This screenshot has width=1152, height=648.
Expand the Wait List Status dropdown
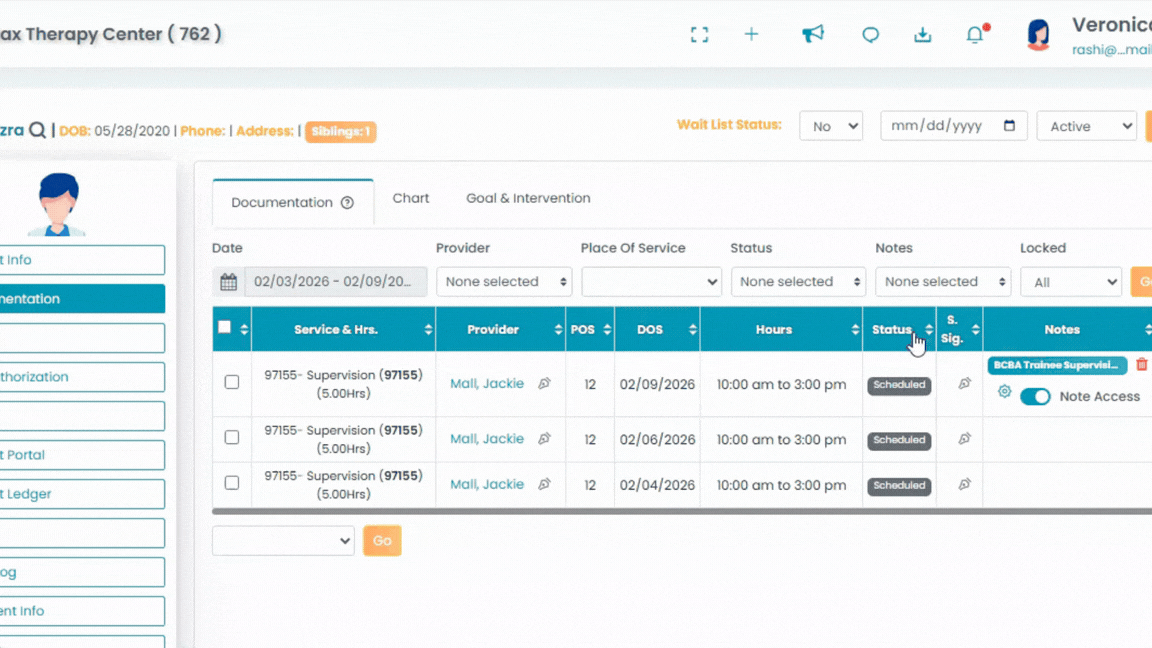pos(831,127)
